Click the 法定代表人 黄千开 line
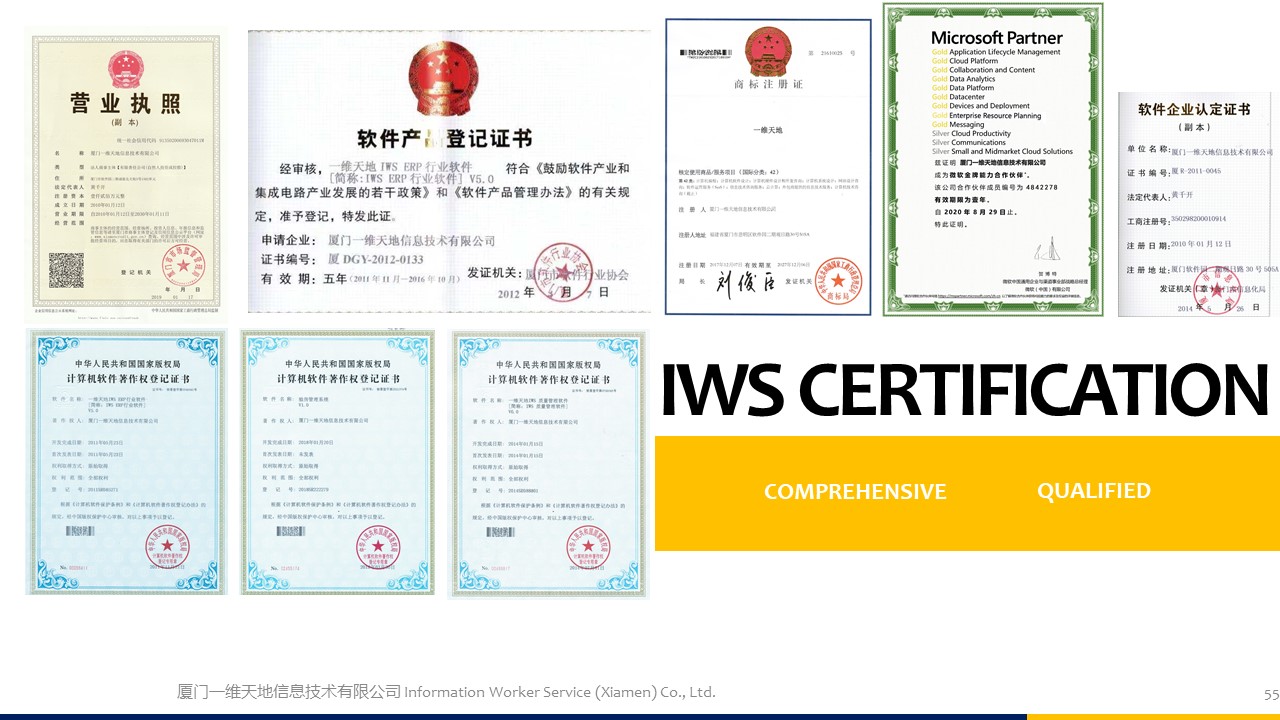Viewport: 1280px width, 720px height. pos(1161,197)
